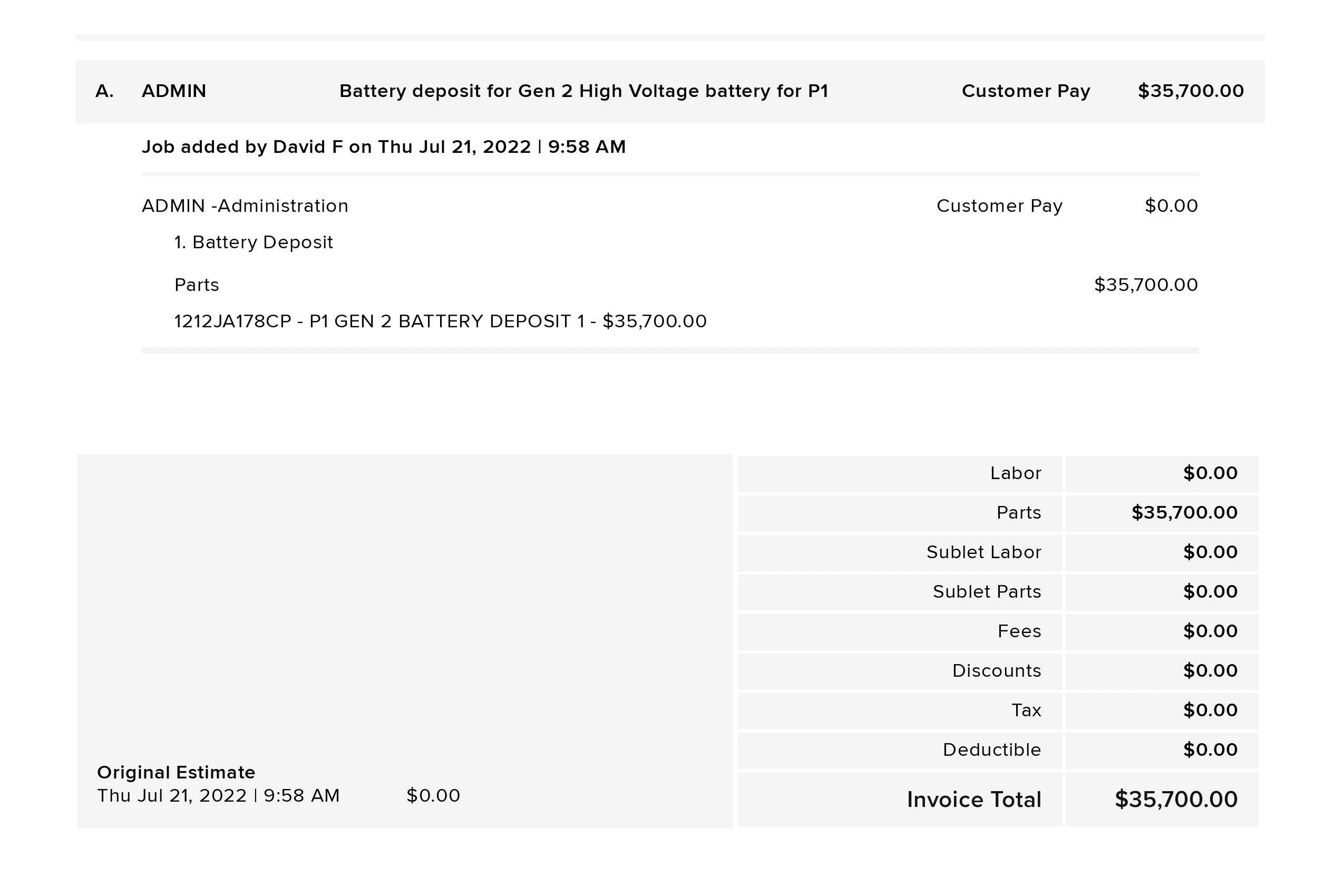Click the Parts summary amount
The width and height of the screenshot is (1344, 896).
click(1185, 513)
